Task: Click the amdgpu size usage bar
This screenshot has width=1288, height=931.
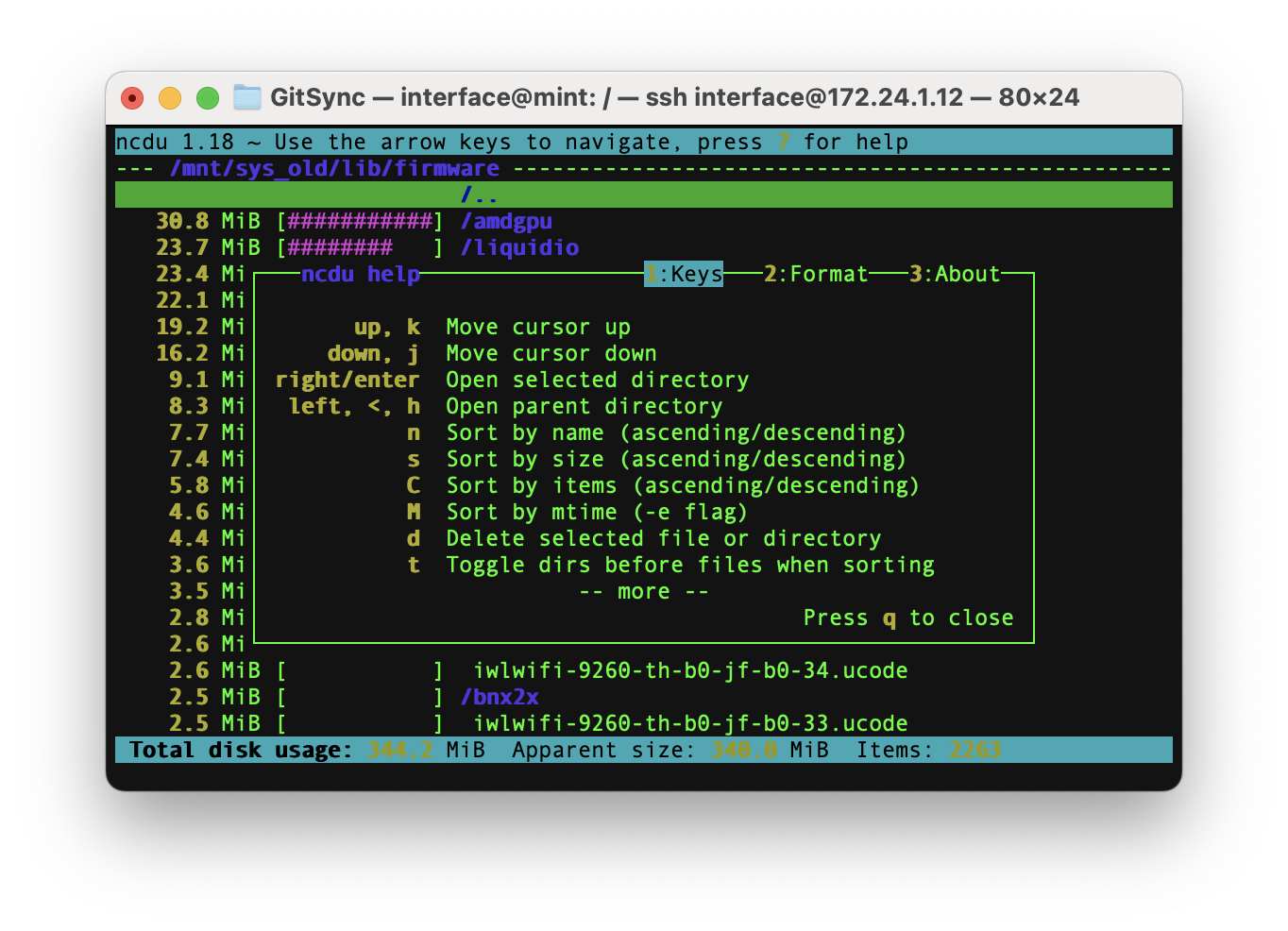Action: 360,221
